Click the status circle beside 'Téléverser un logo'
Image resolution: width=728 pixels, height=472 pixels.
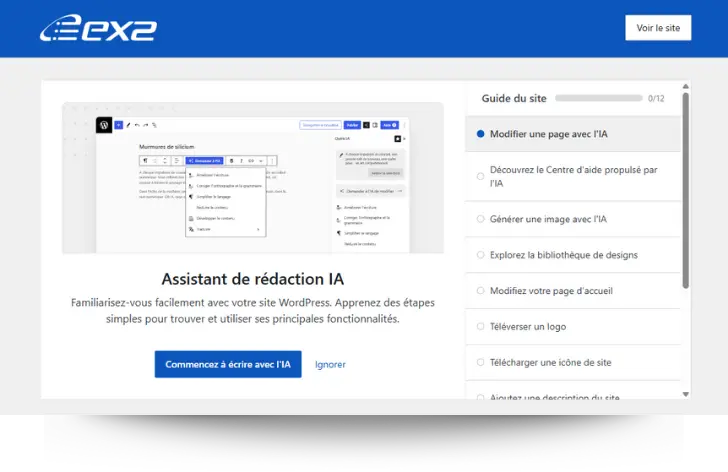click(481, 327)
